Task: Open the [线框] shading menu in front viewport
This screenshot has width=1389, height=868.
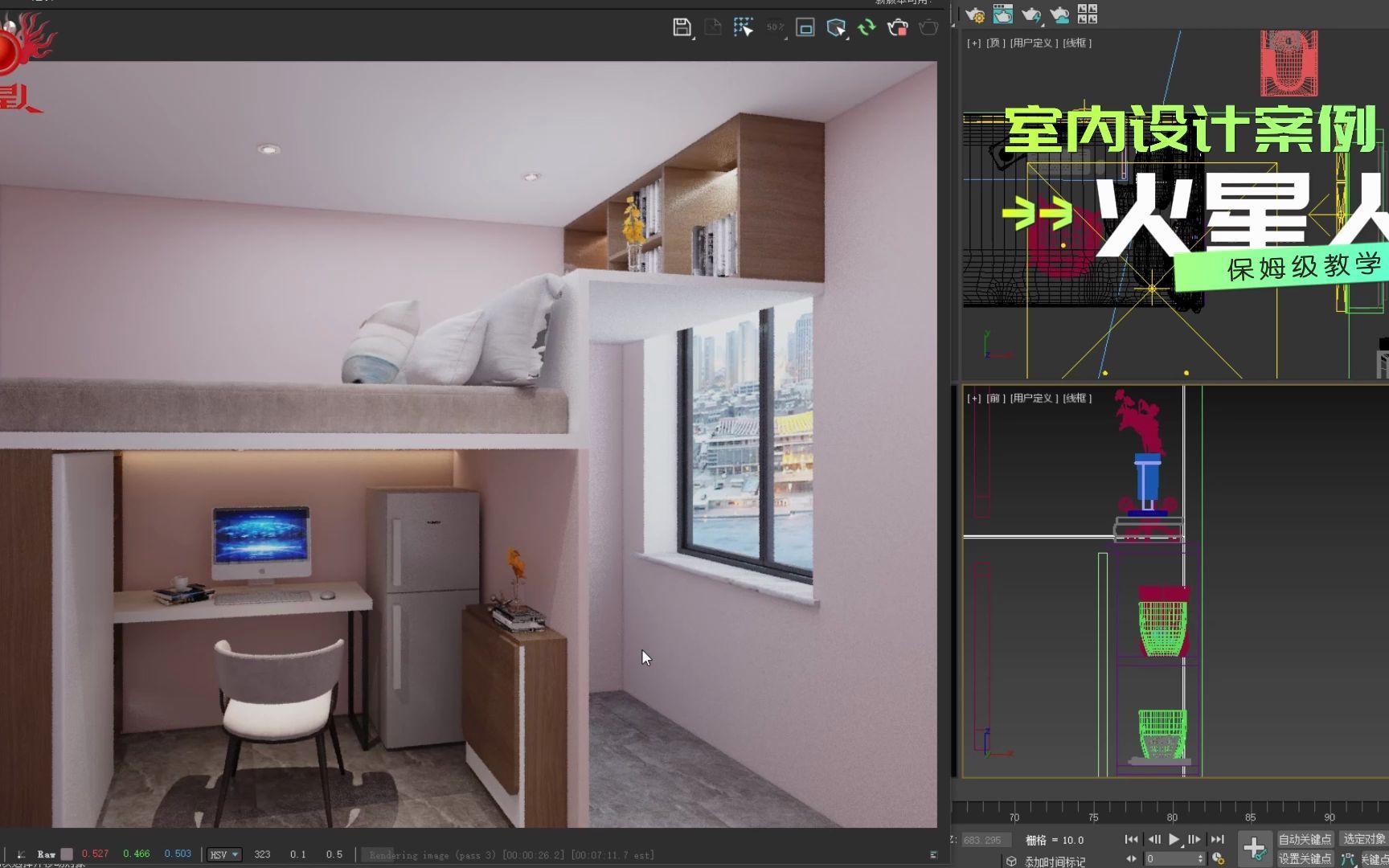Action: click(1077, 398)
